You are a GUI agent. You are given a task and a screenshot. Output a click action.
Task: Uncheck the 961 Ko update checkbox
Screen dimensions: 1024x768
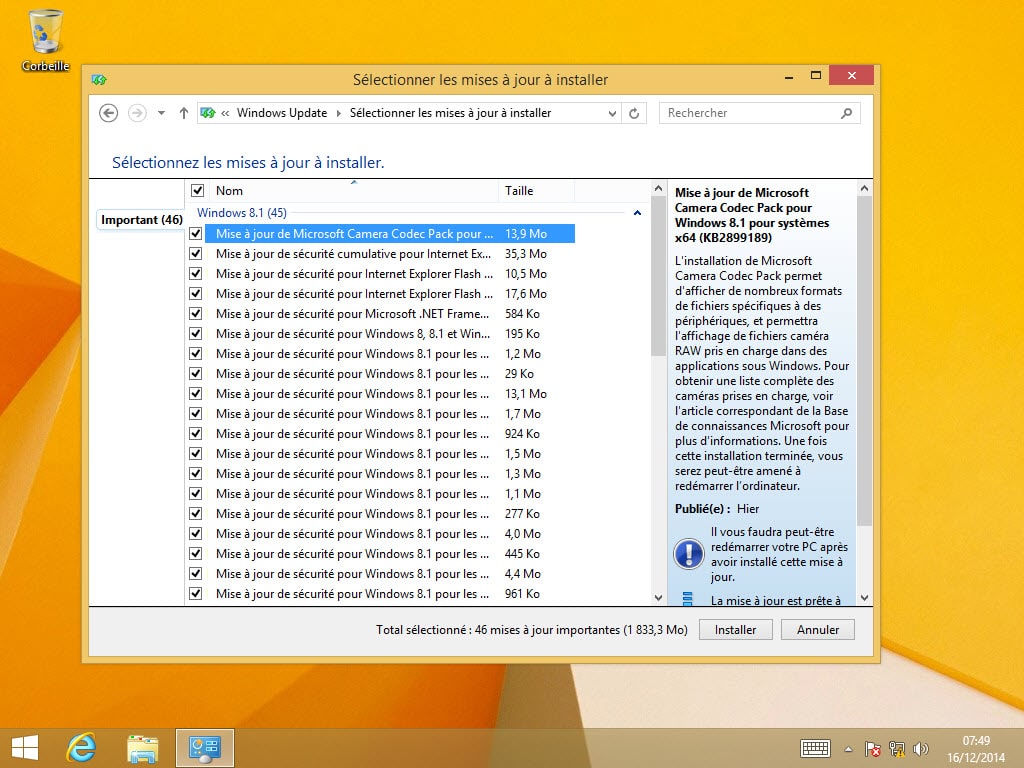coord(195,594)
